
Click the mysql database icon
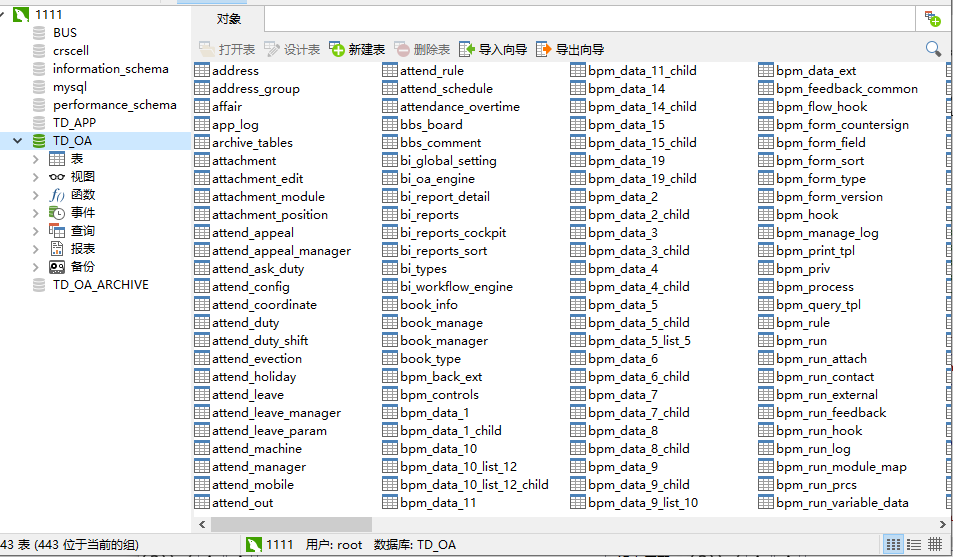pos(39,86)
